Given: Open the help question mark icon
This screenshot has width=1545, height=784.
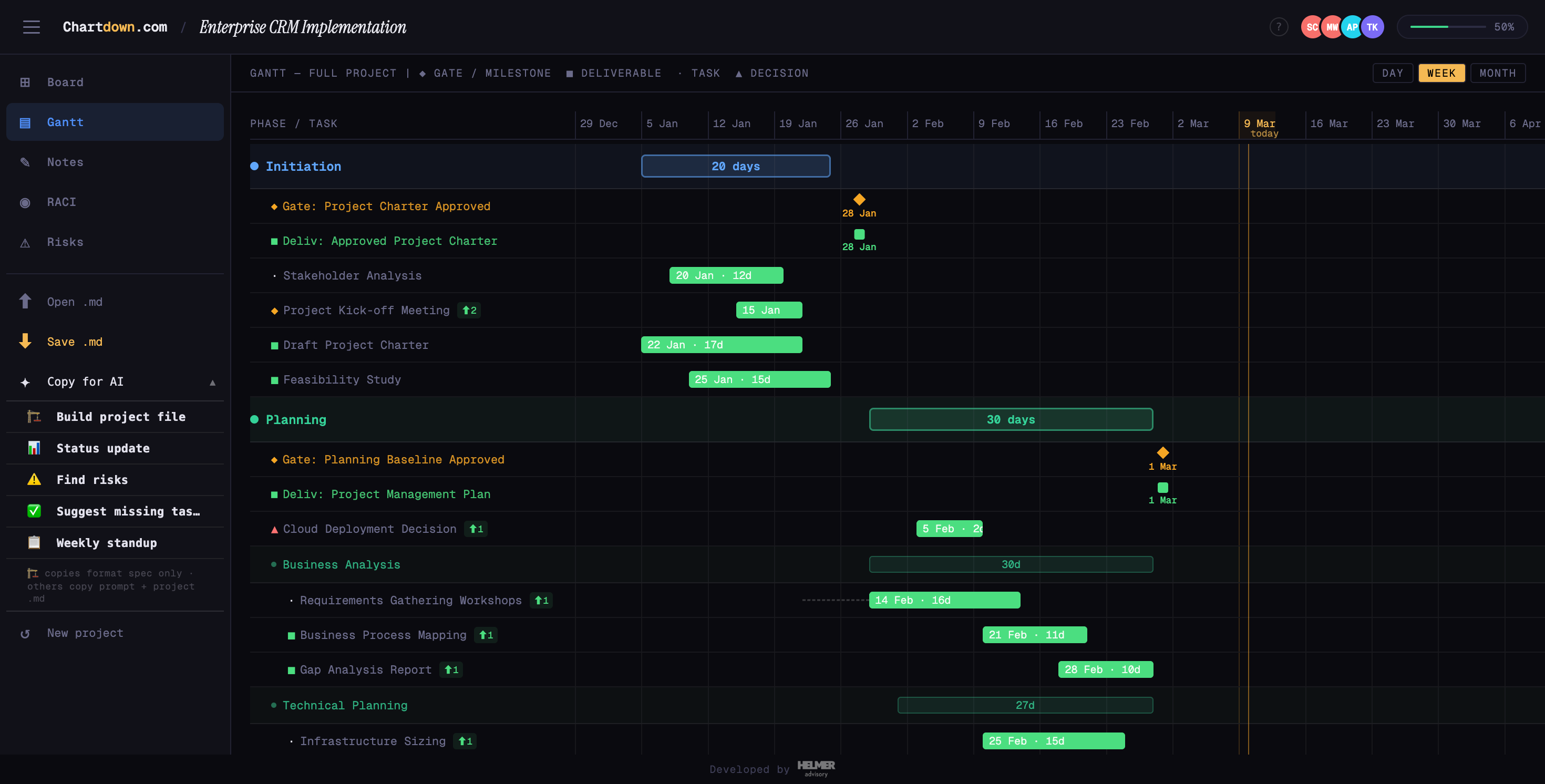Looking at the screenshot, I should 1279,26.
